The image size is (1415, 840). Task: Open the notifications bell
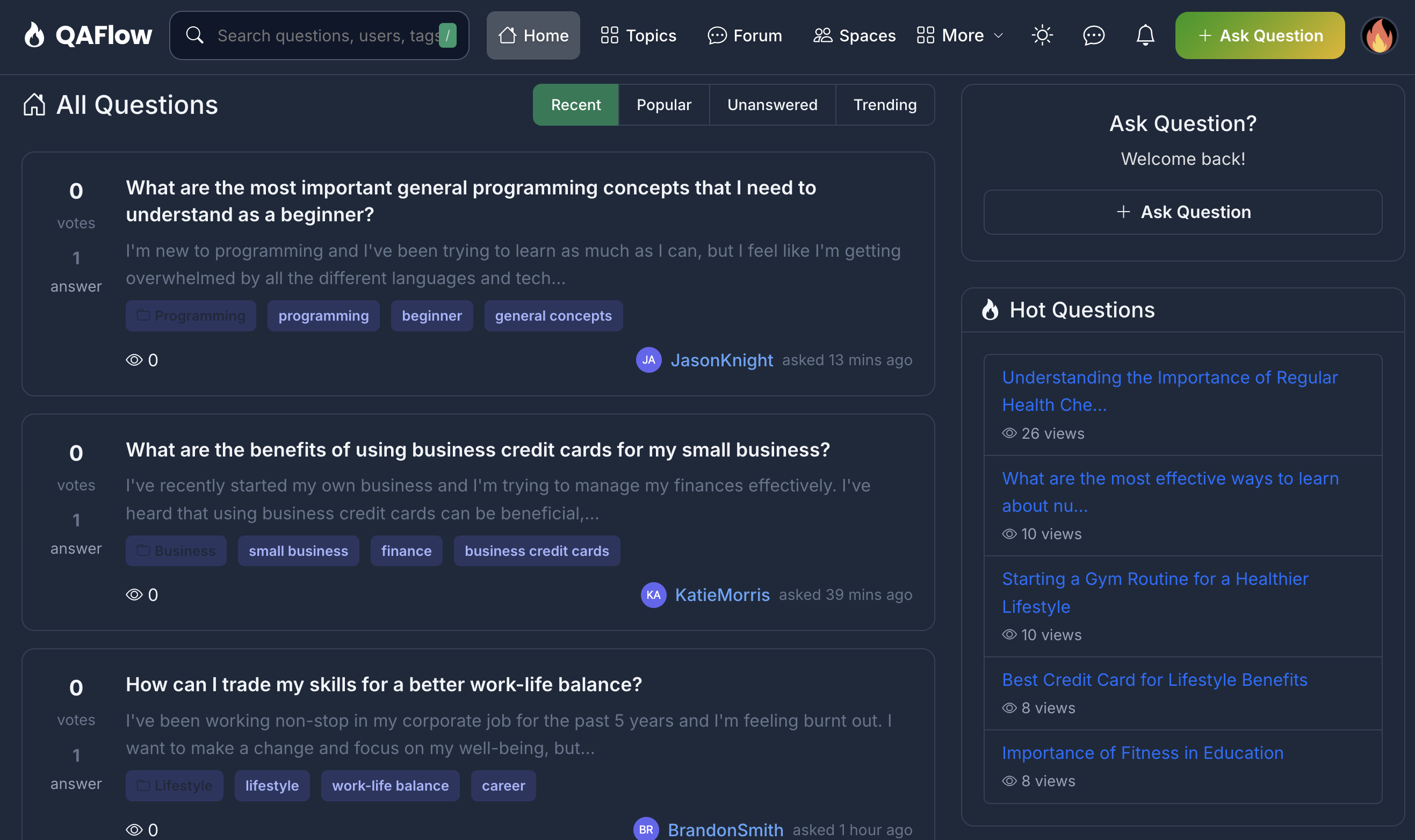1145,35
